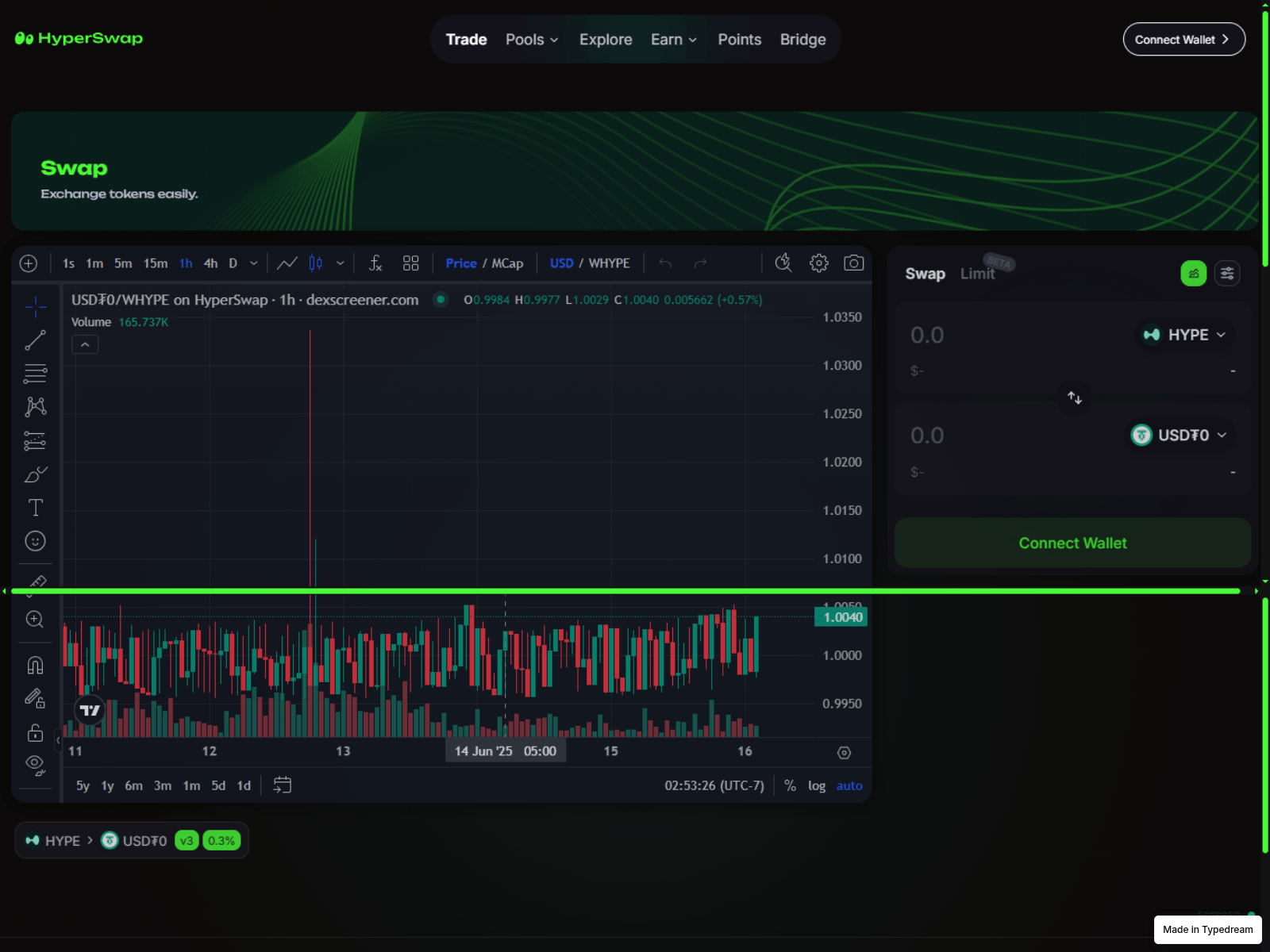Open more time intervals dropdown arrow
This screenshot has width=1270, height=952.
click(254, 263)
